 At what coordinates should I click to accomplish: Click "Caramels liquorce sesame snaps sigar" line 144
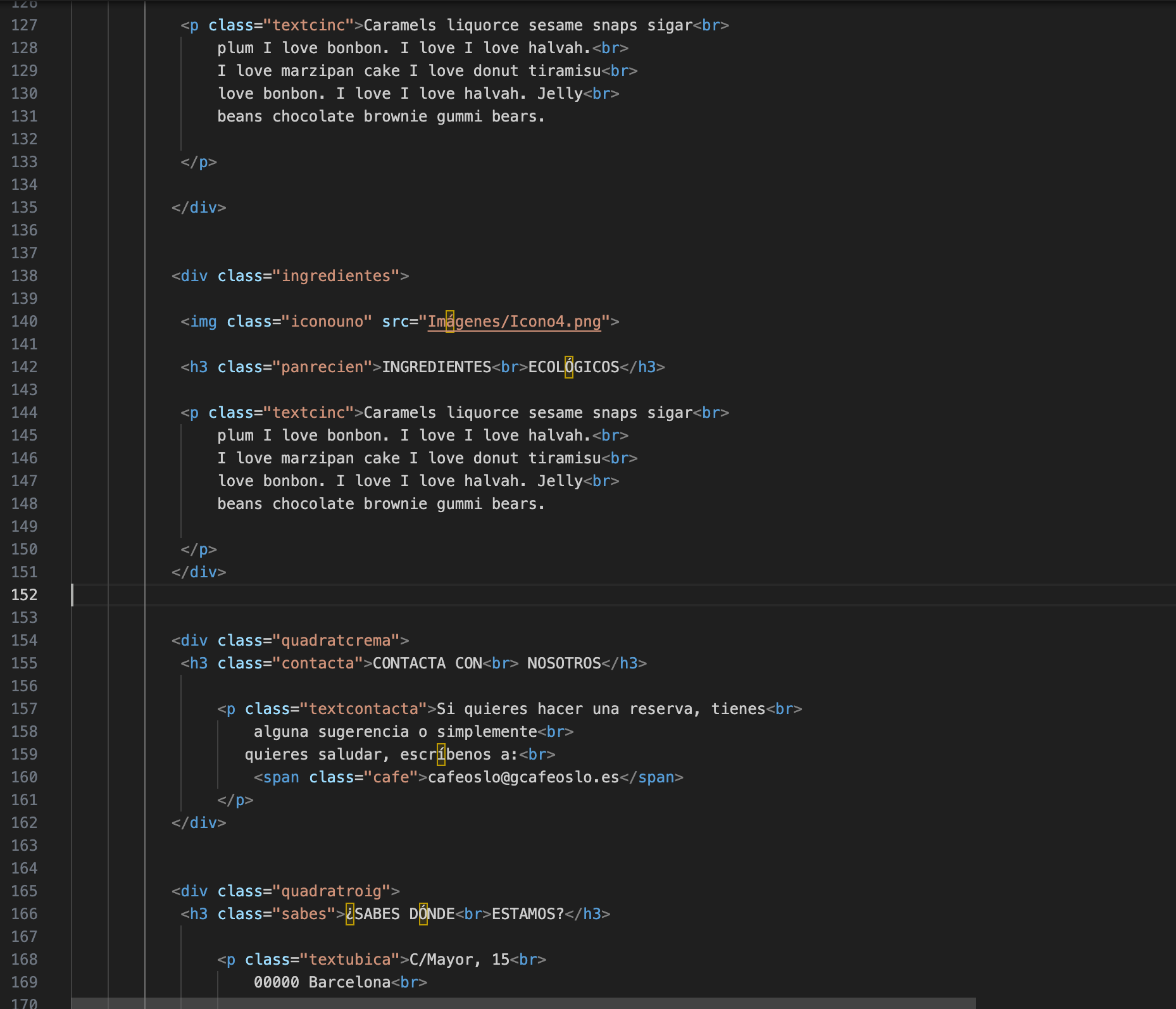point(528,413)
